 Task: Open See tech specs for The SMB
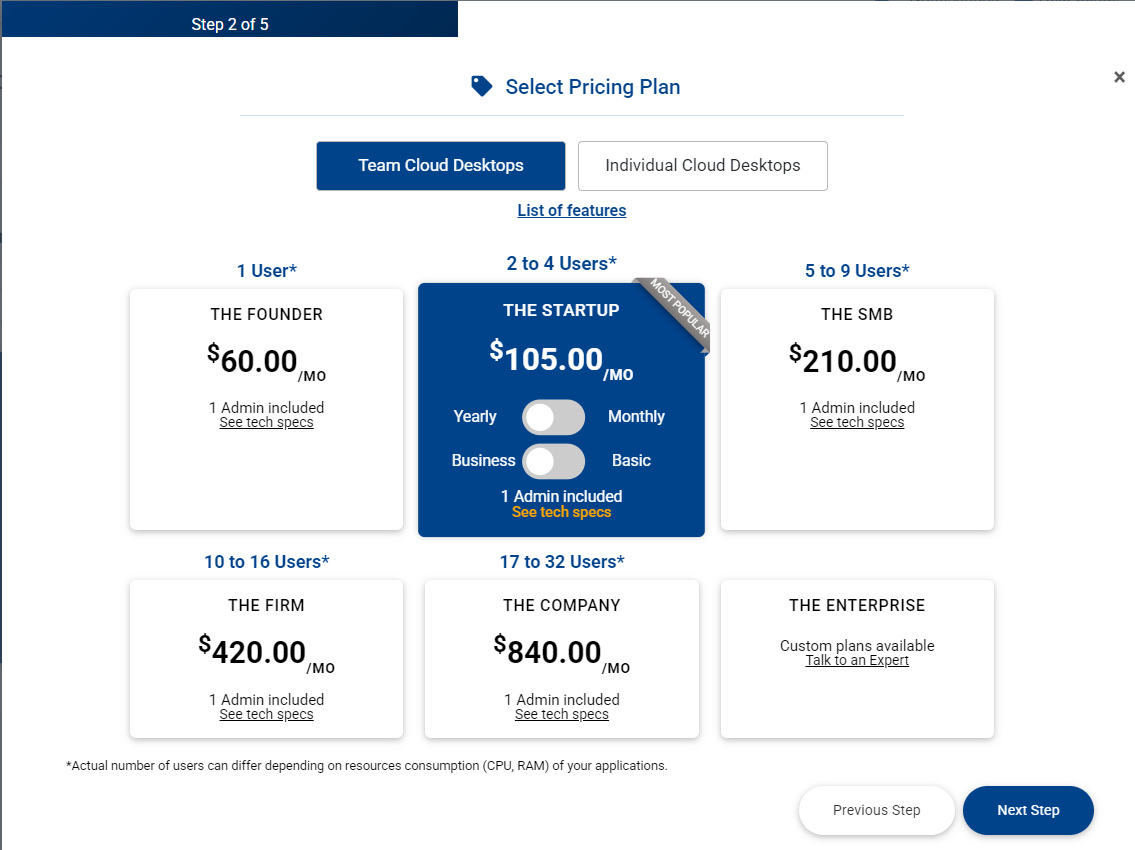pyautogui.click(x=857, y=423)
